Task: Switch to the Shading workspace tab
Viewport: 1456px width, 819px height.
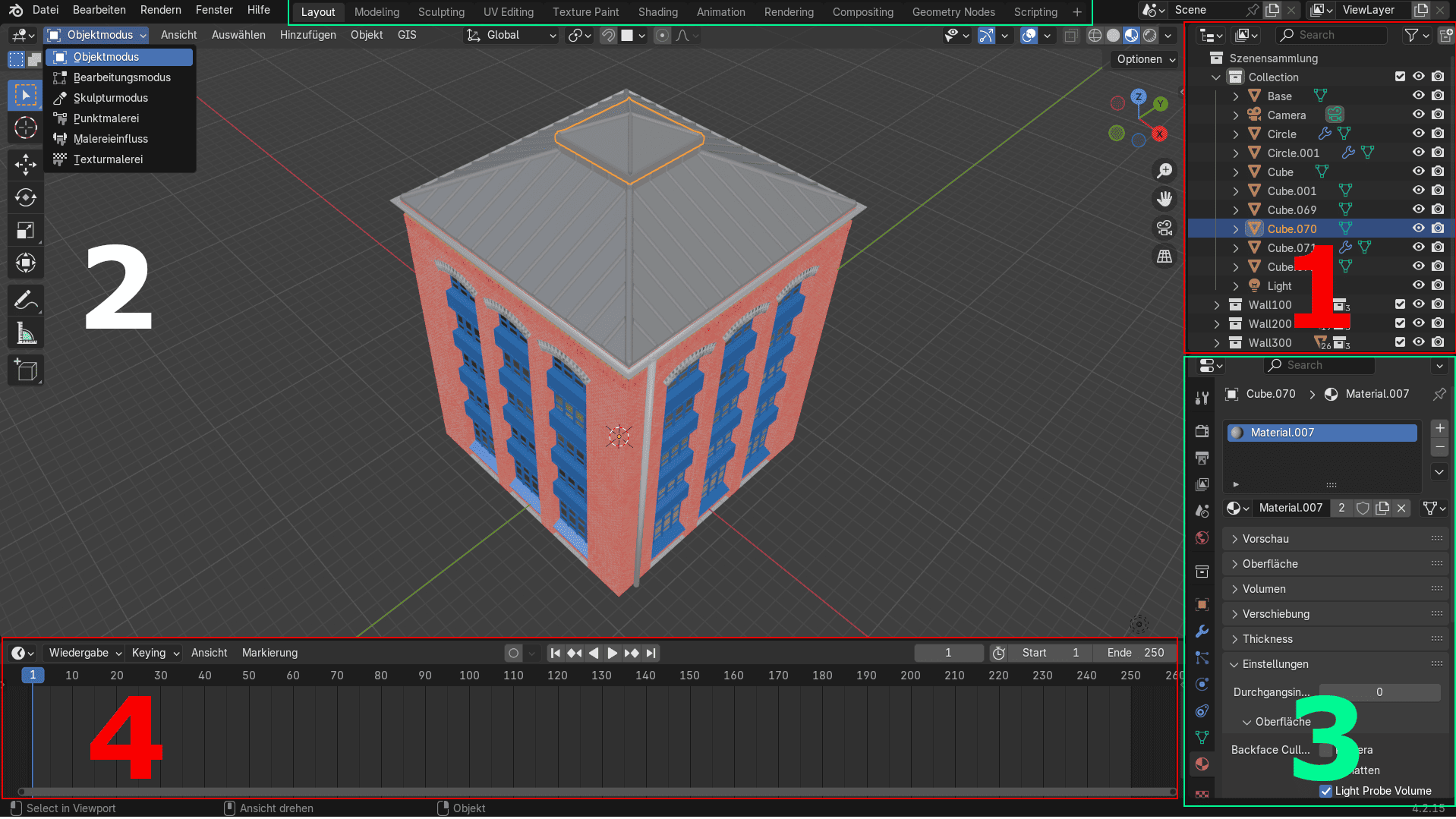Action: click(657, 11)
